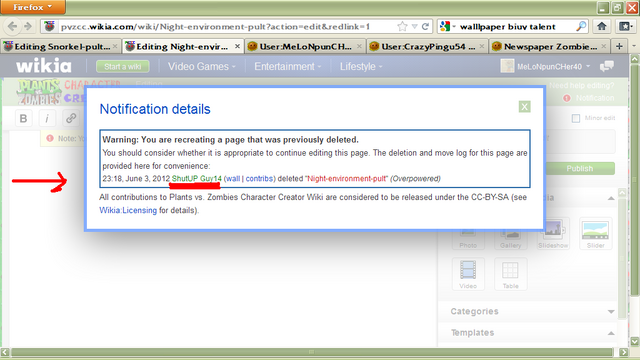Click the Notification link at top right
This screenshot has height=360, width=640.
pos(595,98)
